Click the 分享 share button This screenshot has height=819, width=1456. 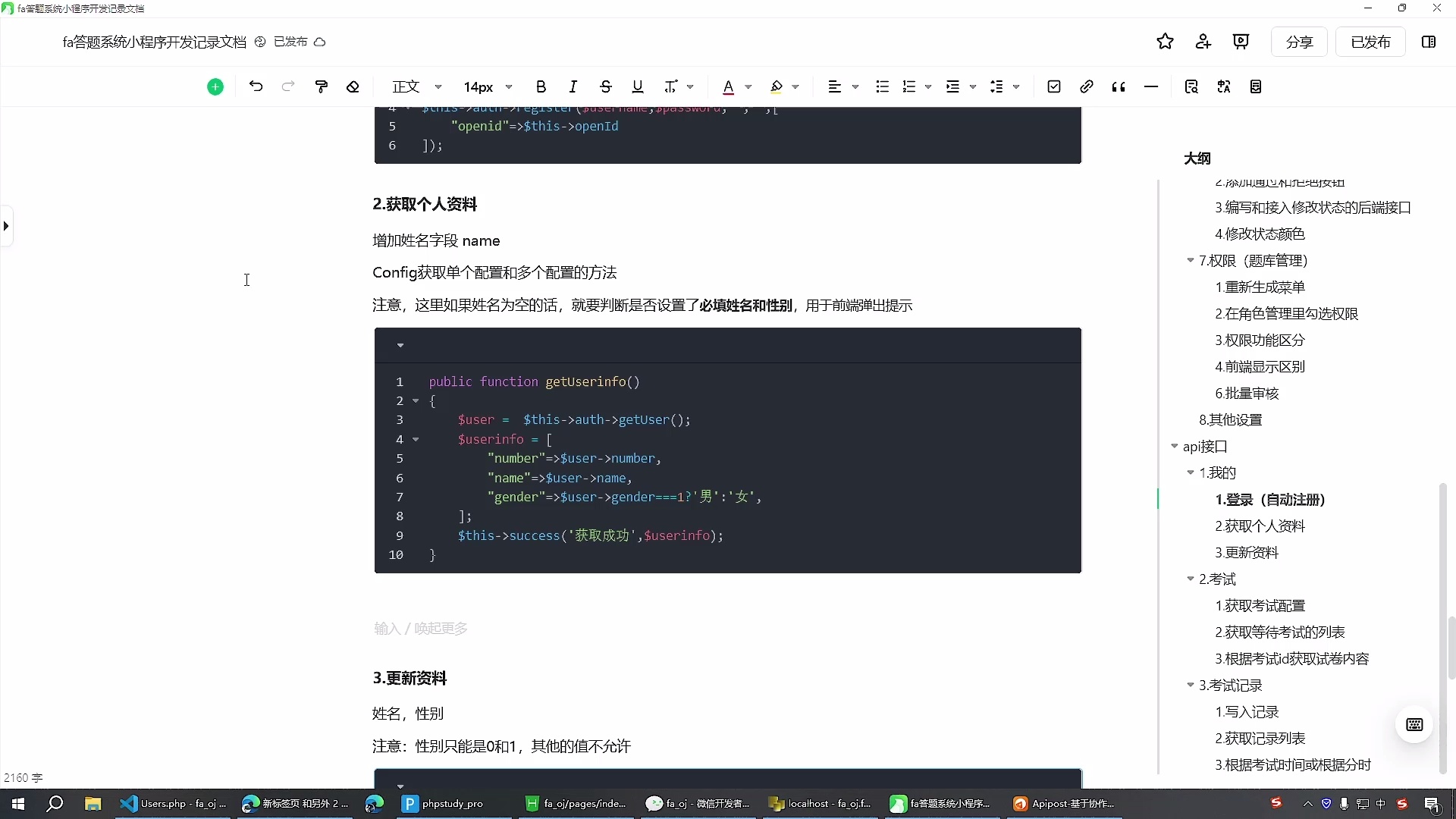pos(1299,42)
